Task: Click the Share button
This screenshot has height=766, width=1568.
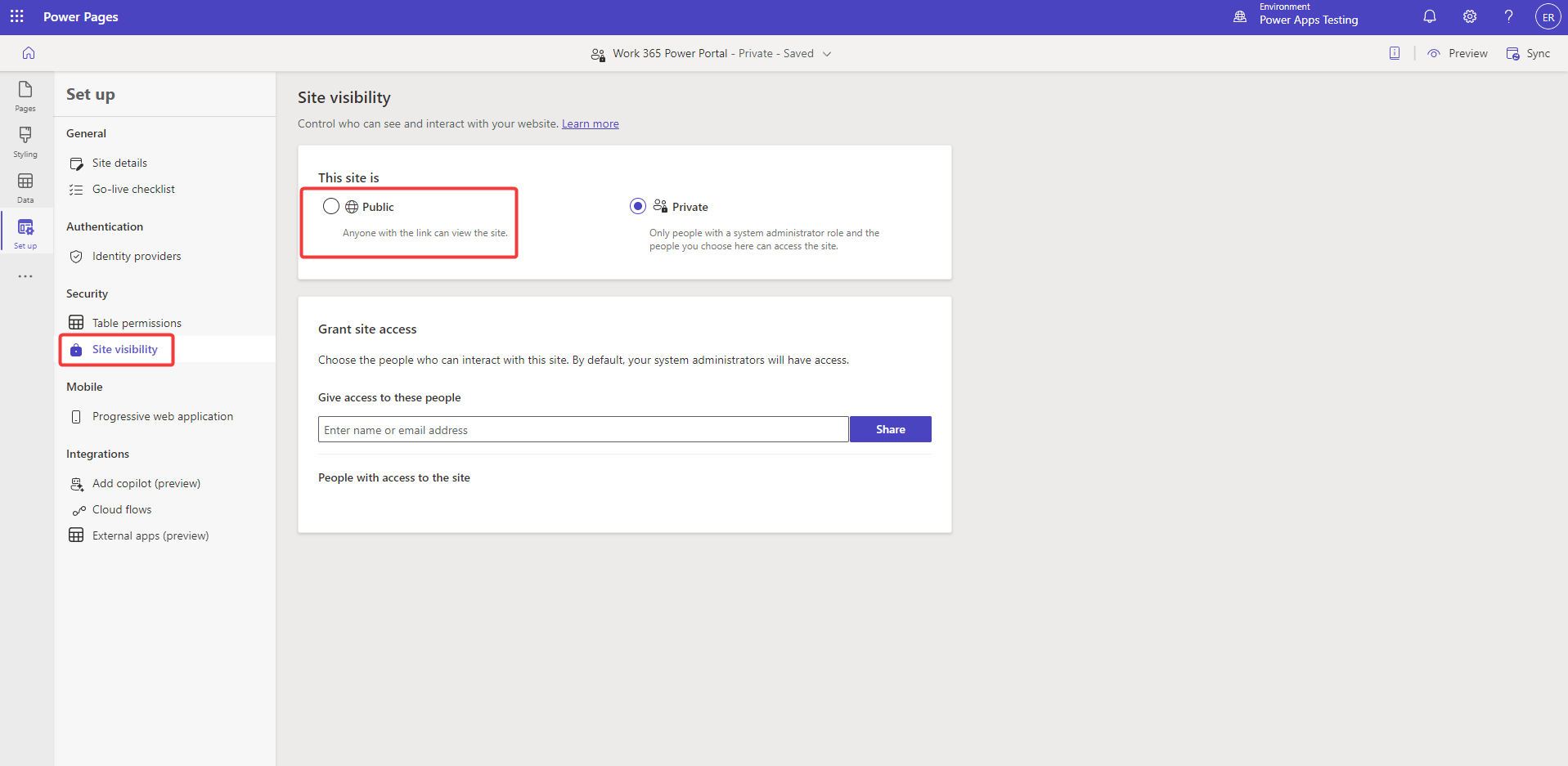Action: click(x=890, y=429)
